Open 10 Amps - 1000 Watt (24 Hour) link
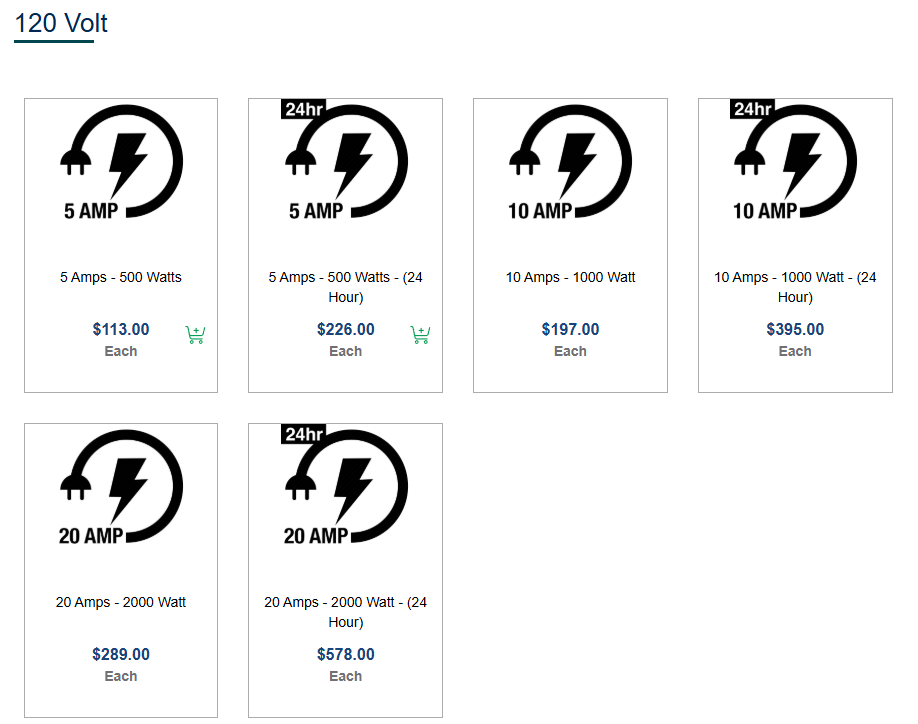Image resolution: width=918 pixels, height=724 pixels. click(x=795, y=287)
